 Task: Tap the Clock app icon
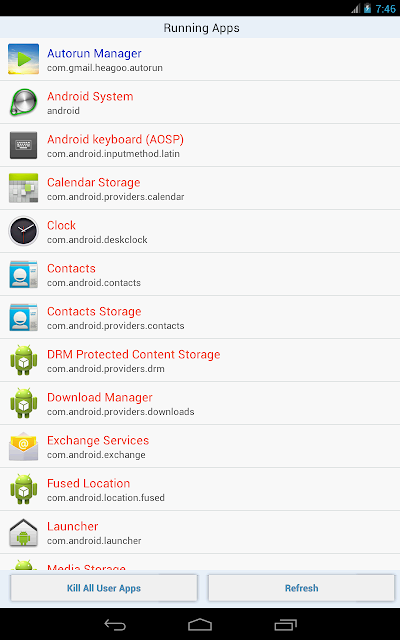tap(23, 231)
